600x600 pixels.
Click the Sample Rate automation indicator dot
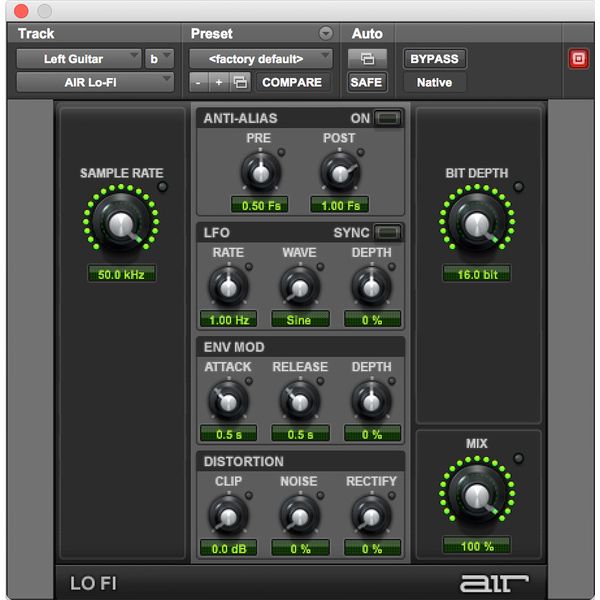(163, 187)
